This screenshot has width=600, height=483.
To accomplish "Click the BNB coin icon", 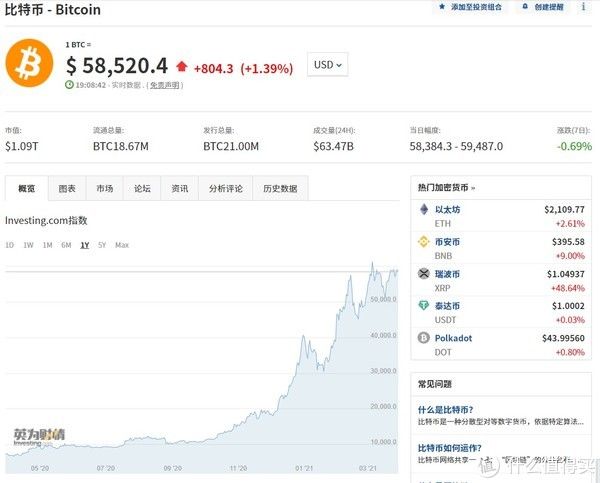I will 424,242.
